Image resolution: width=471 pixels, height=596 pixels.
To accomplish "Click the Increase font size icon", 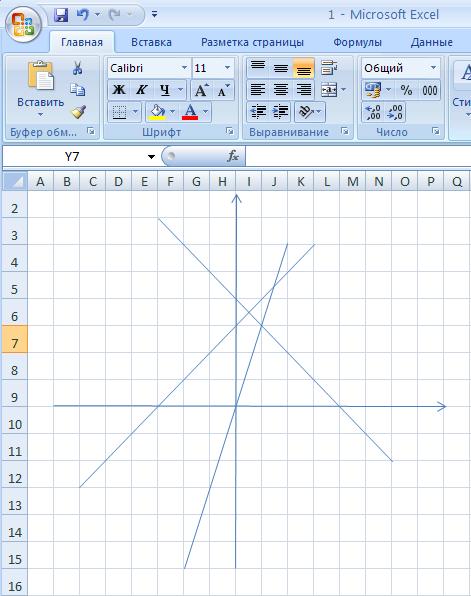I will point(201,90).
